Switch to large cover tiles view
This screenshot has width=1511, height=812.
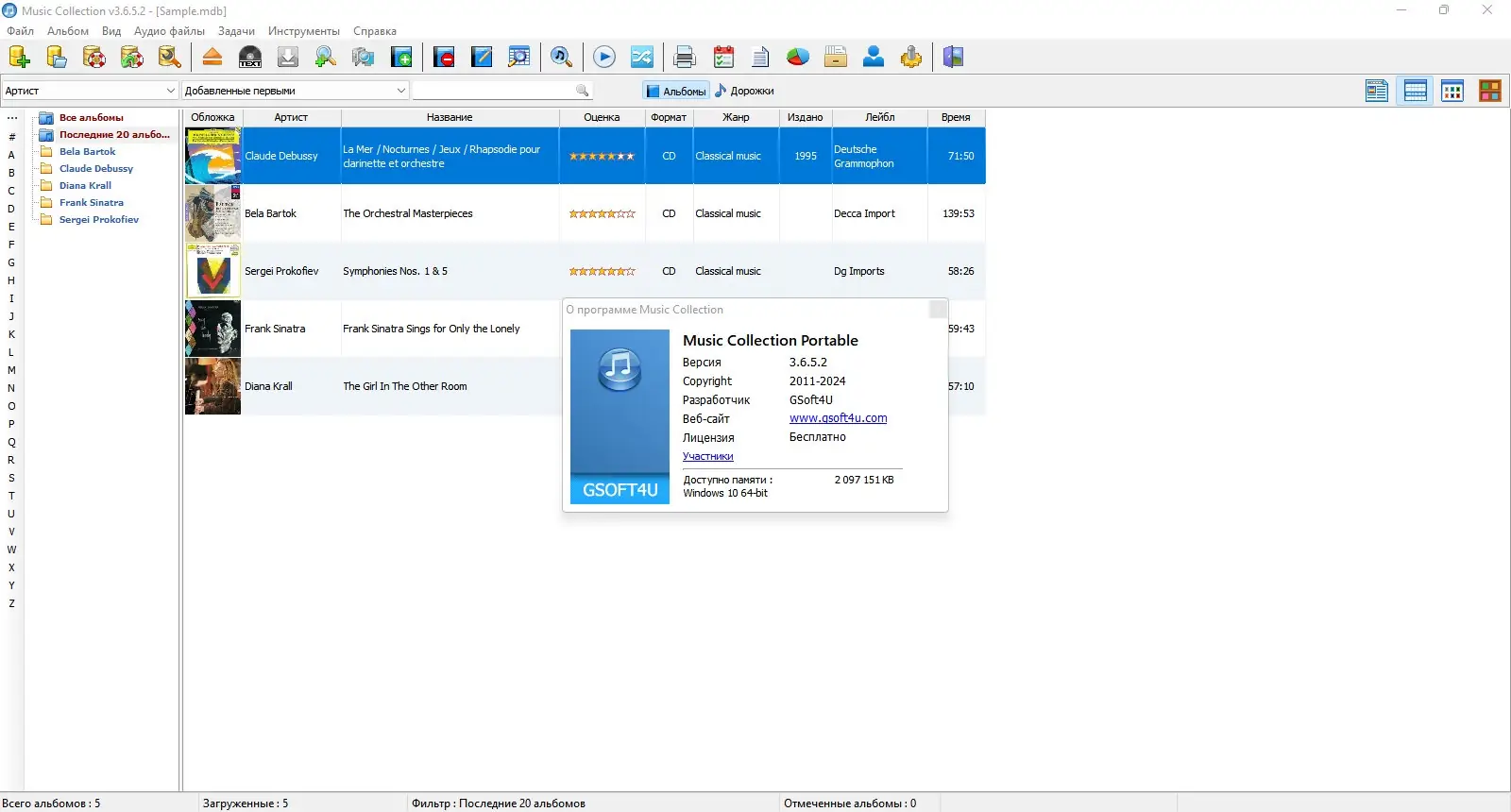(1490, 91)
